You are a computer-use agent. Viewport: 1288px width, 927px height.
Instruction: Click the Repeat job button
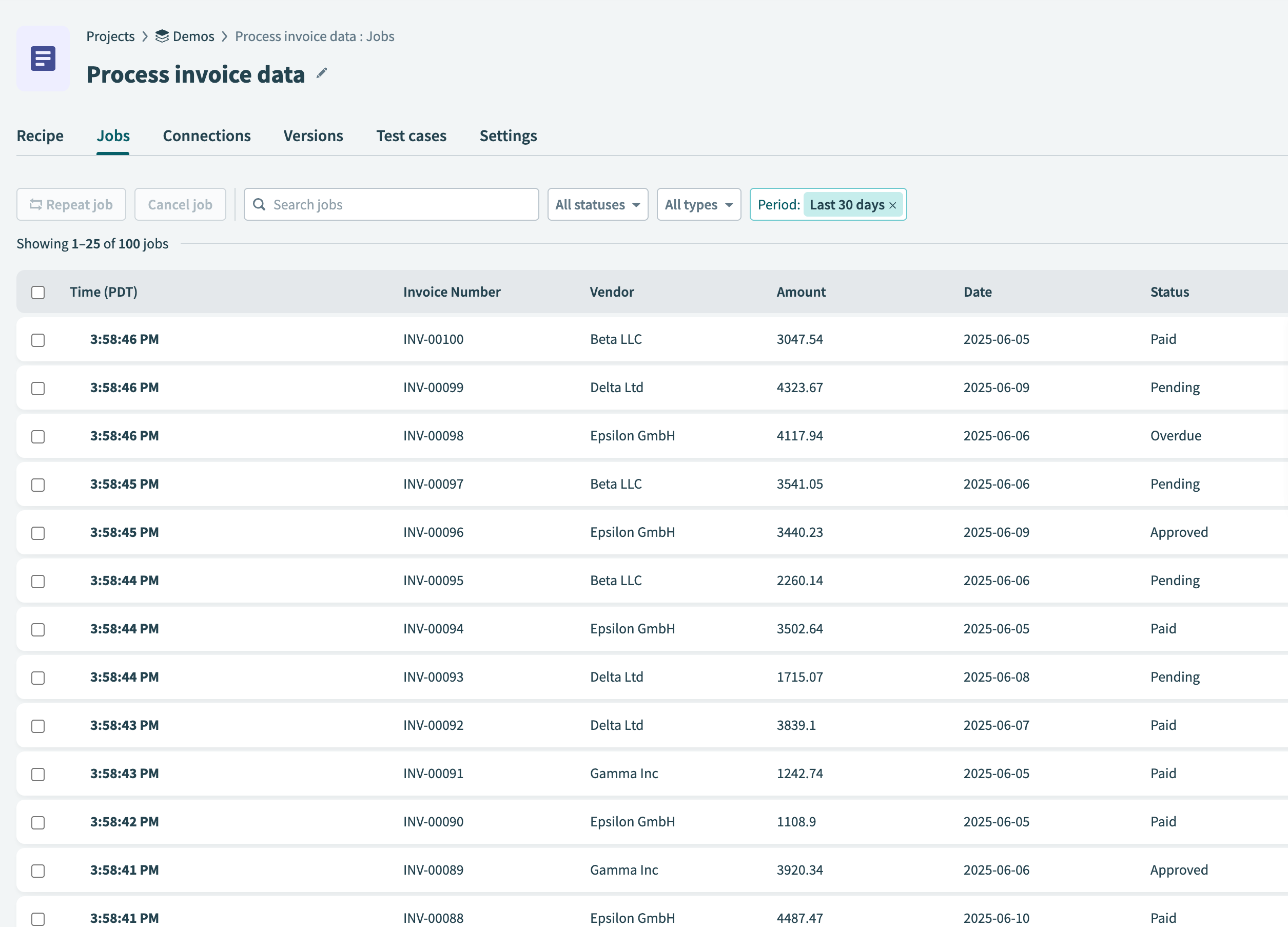71,204
